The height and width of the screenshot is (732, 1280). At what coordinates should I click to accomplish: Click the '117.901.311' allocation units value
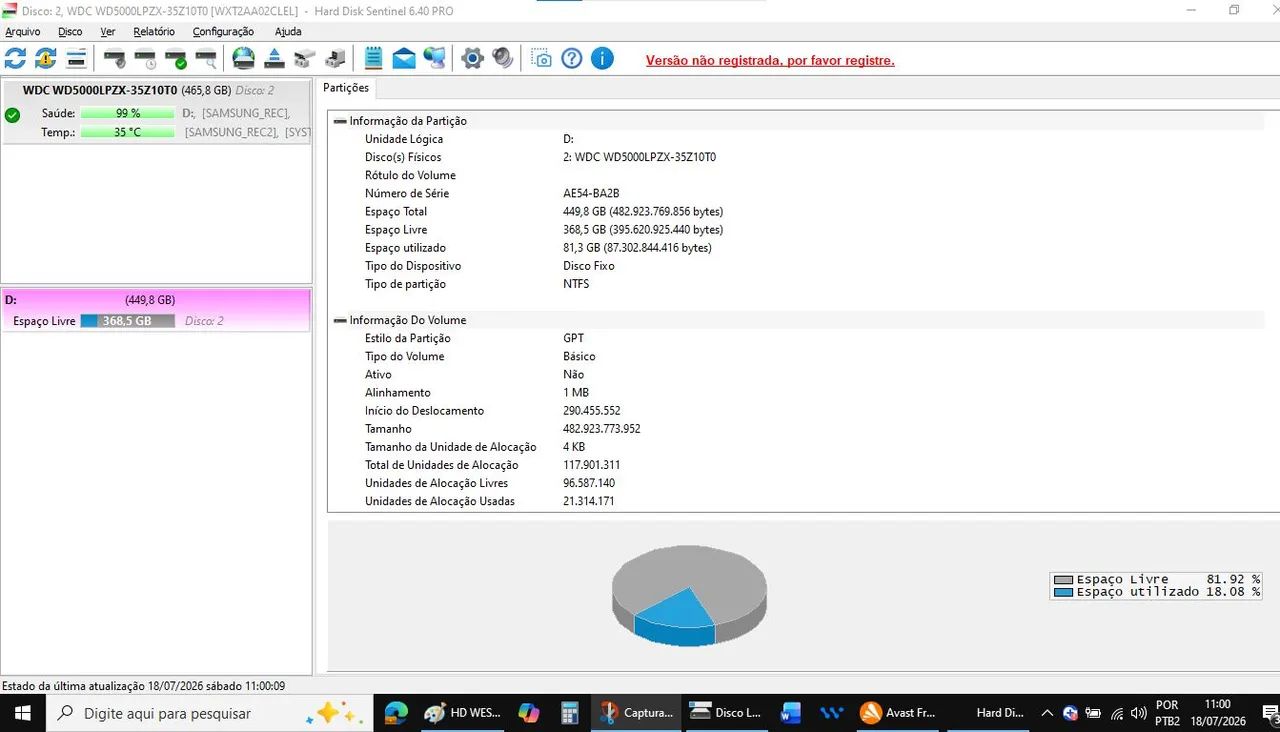(592, 465)
